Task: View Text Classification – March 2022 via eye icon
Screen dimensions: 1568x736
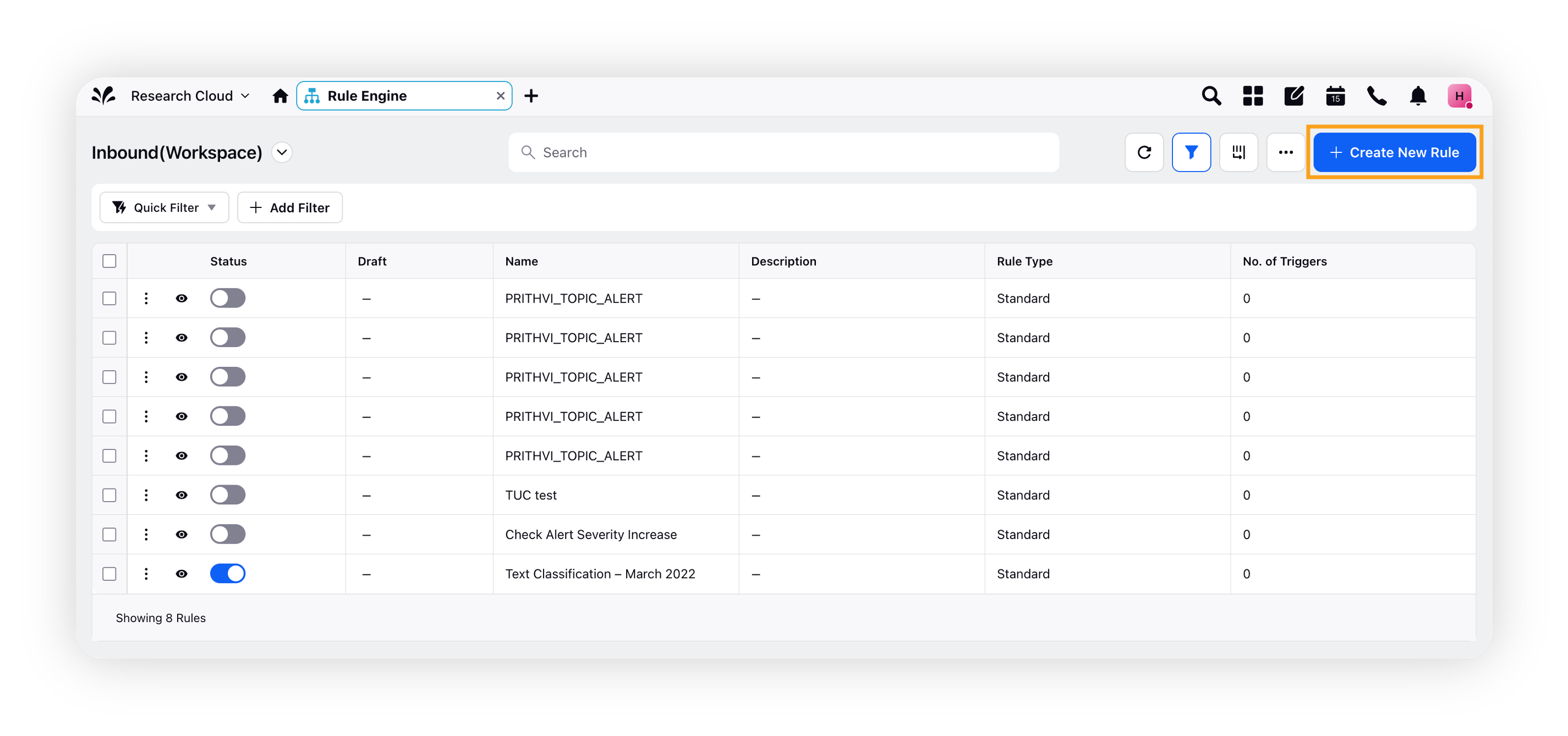Action: [182, 574]
